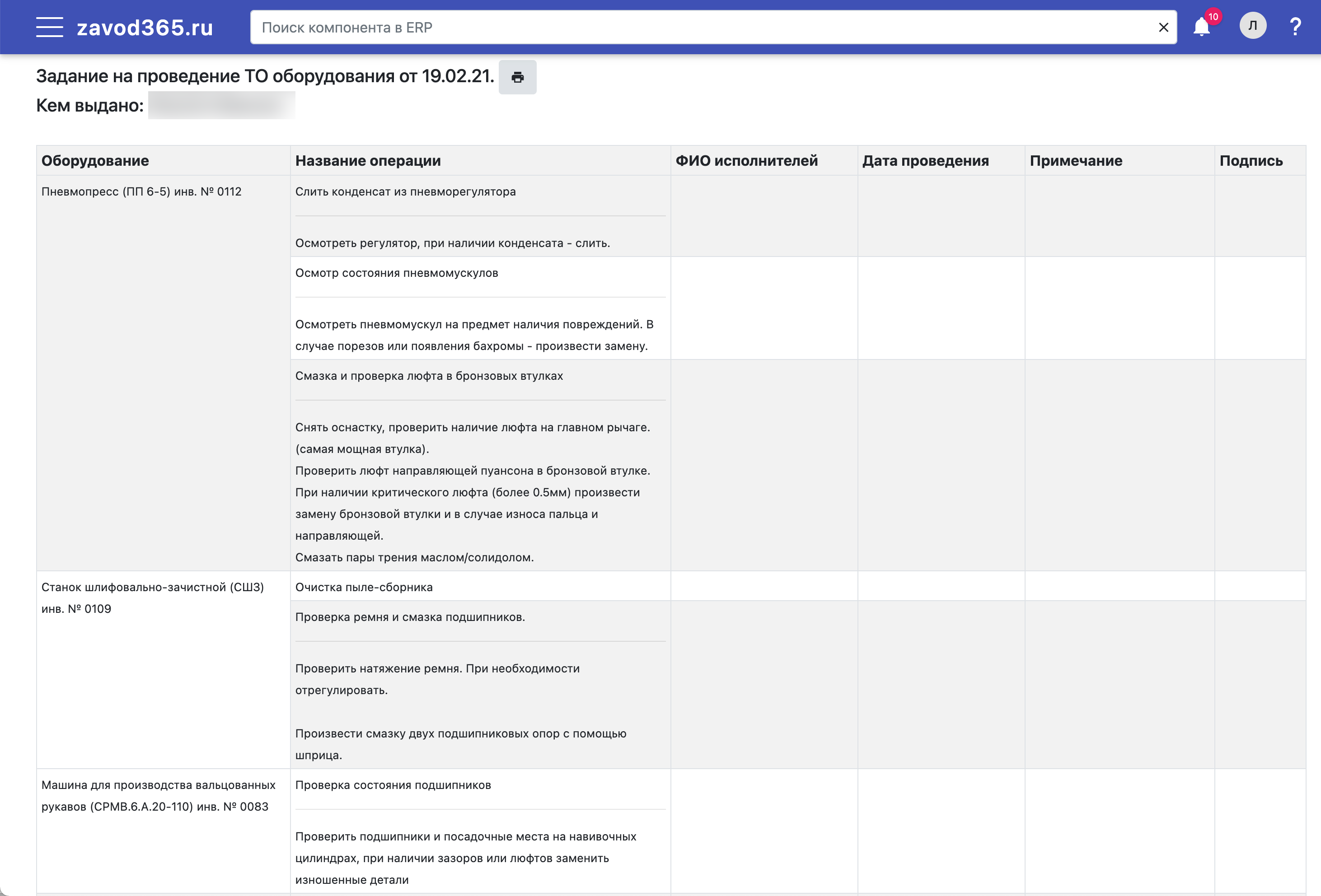This screenshot has width=1321, height=896.
Task: Open the help question mark
Action: (1295, 27)
